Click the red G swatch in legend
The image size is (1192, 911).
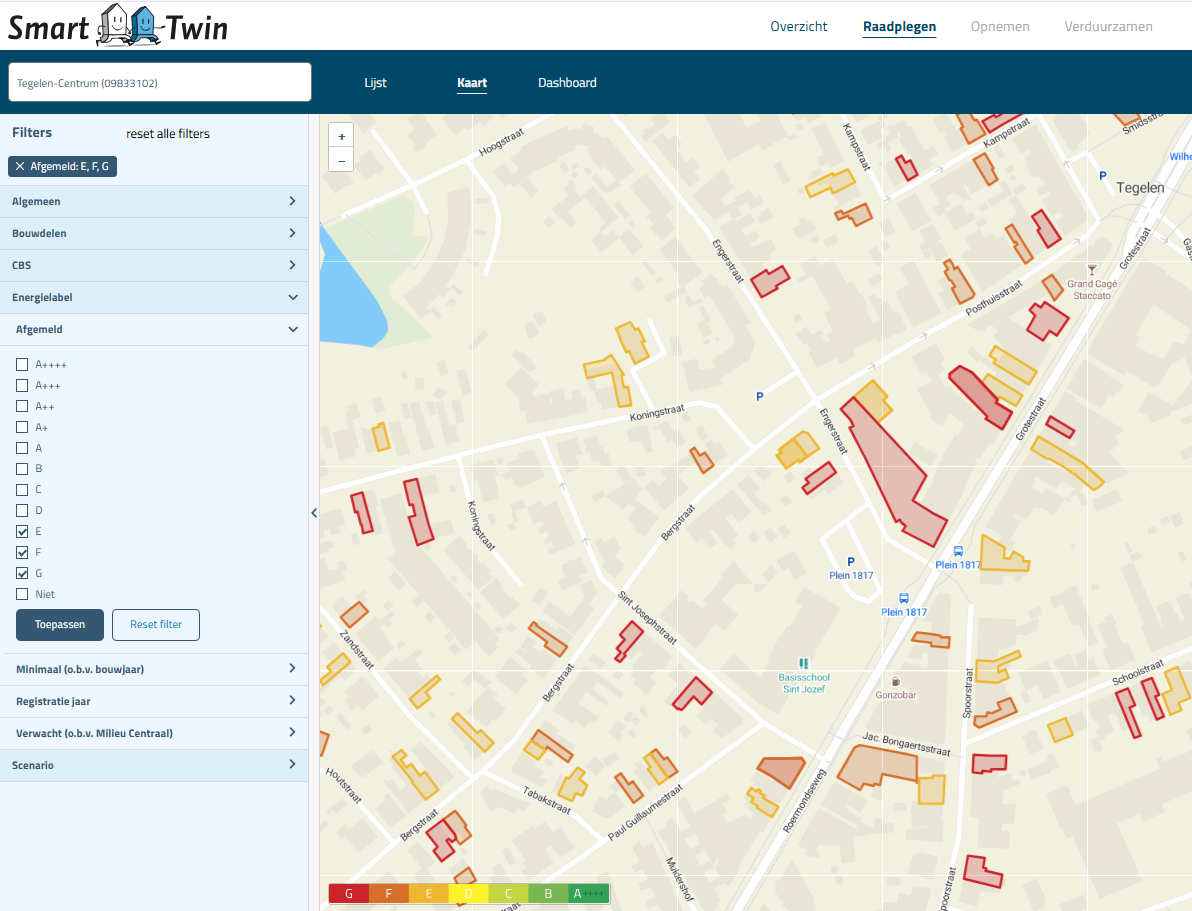click(x=348, y=894)
